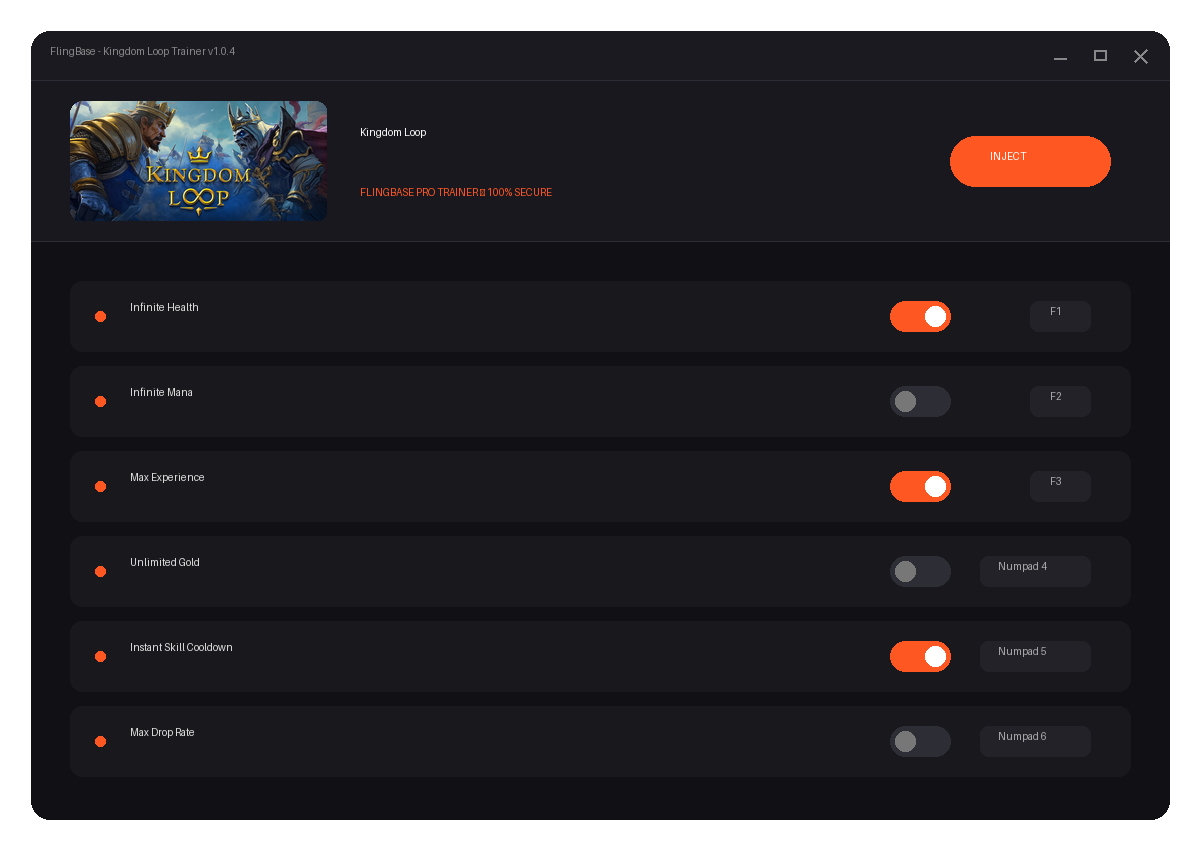Maximize the FlingBase trainer window
This screenshot has width=1200, height=850.
pyautogui.click(x=1100, y=56)
